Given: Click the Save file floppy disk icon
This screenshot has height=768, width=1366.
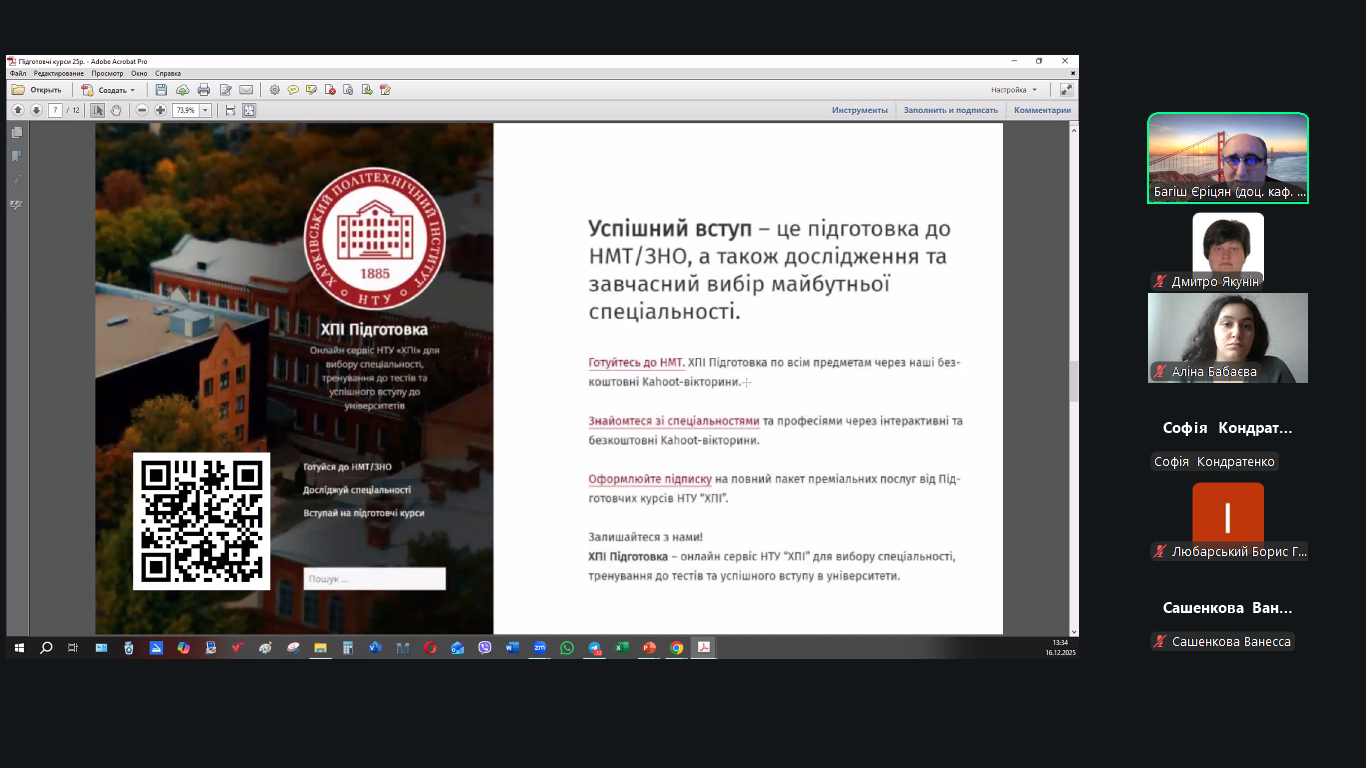Looking at the screenshot, I should coord(161,90).
